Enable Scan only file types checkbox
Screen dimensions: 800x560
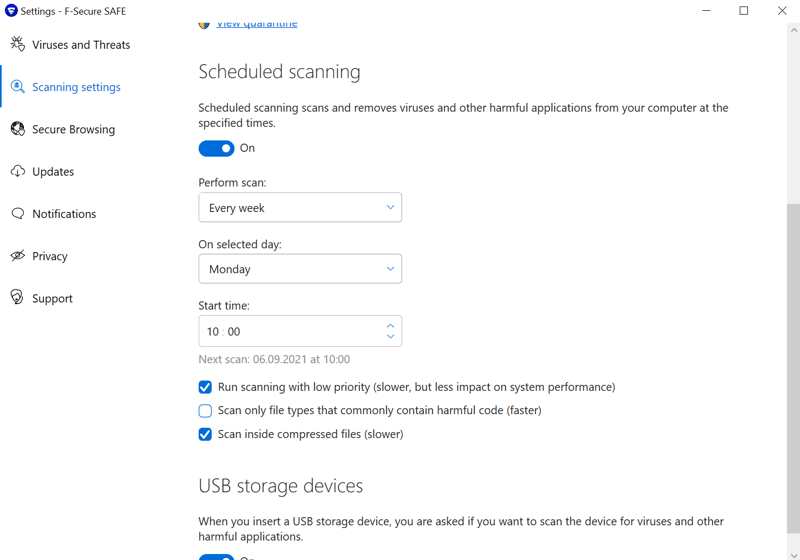pyautogui.click(x=205, y=411)
